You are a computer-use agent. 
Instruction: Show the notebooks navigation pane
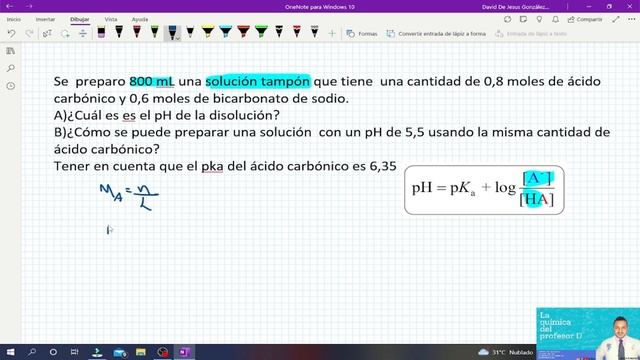tap(11, 51)
